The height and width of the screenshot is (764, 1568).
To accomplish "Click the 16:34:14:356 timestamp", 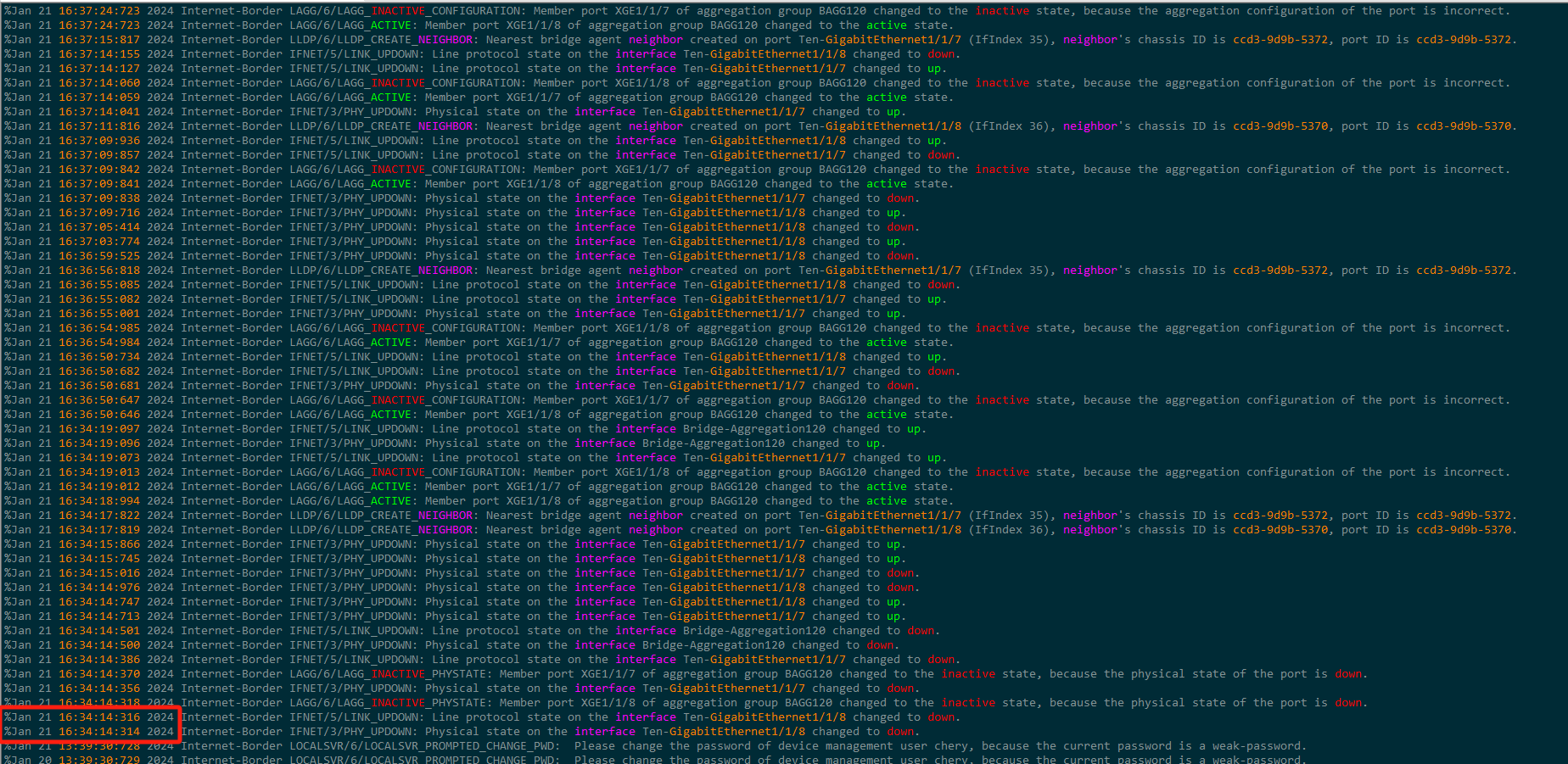I will 99,689.
